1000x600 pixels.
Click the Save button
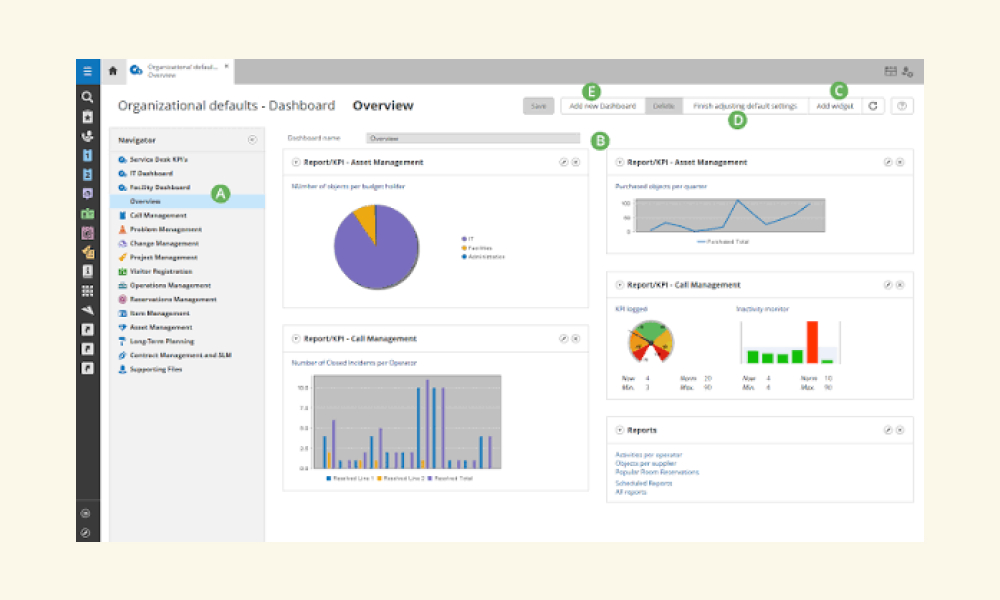(539, 106)
